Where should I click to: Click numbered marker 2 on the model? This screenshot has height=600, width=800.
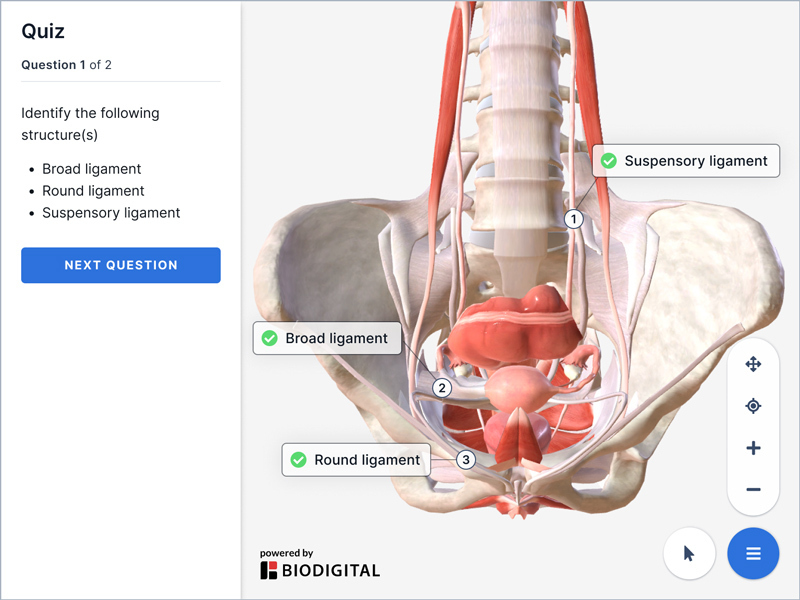442,387
